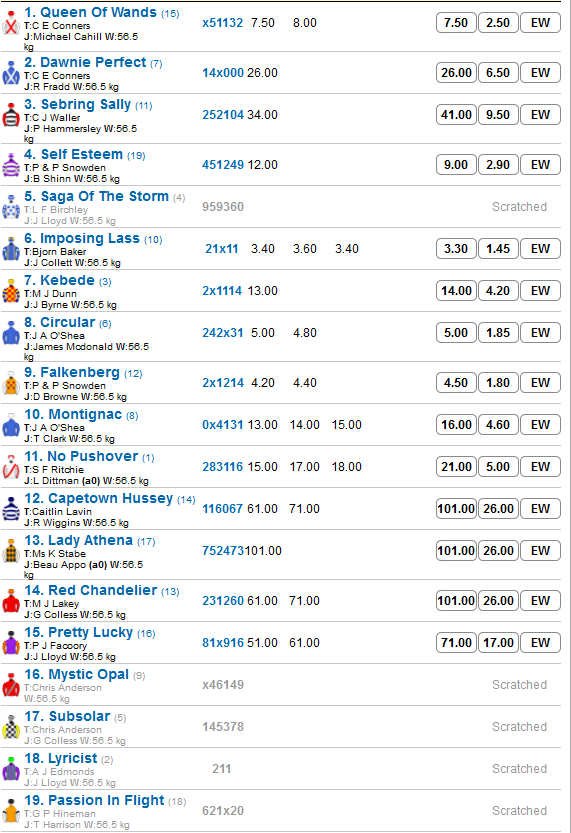Click Capetown Hussey striped silk icon

point(11,508)
